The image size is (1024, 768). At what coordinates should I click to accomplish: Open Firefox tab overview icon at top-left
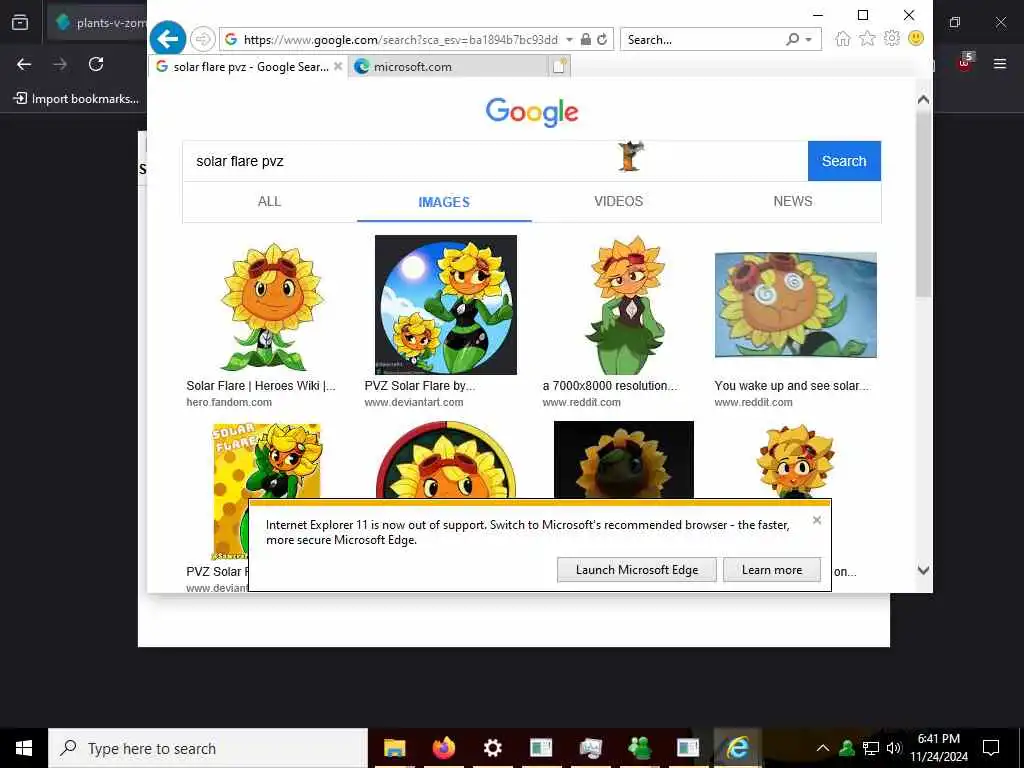(20, 23)
